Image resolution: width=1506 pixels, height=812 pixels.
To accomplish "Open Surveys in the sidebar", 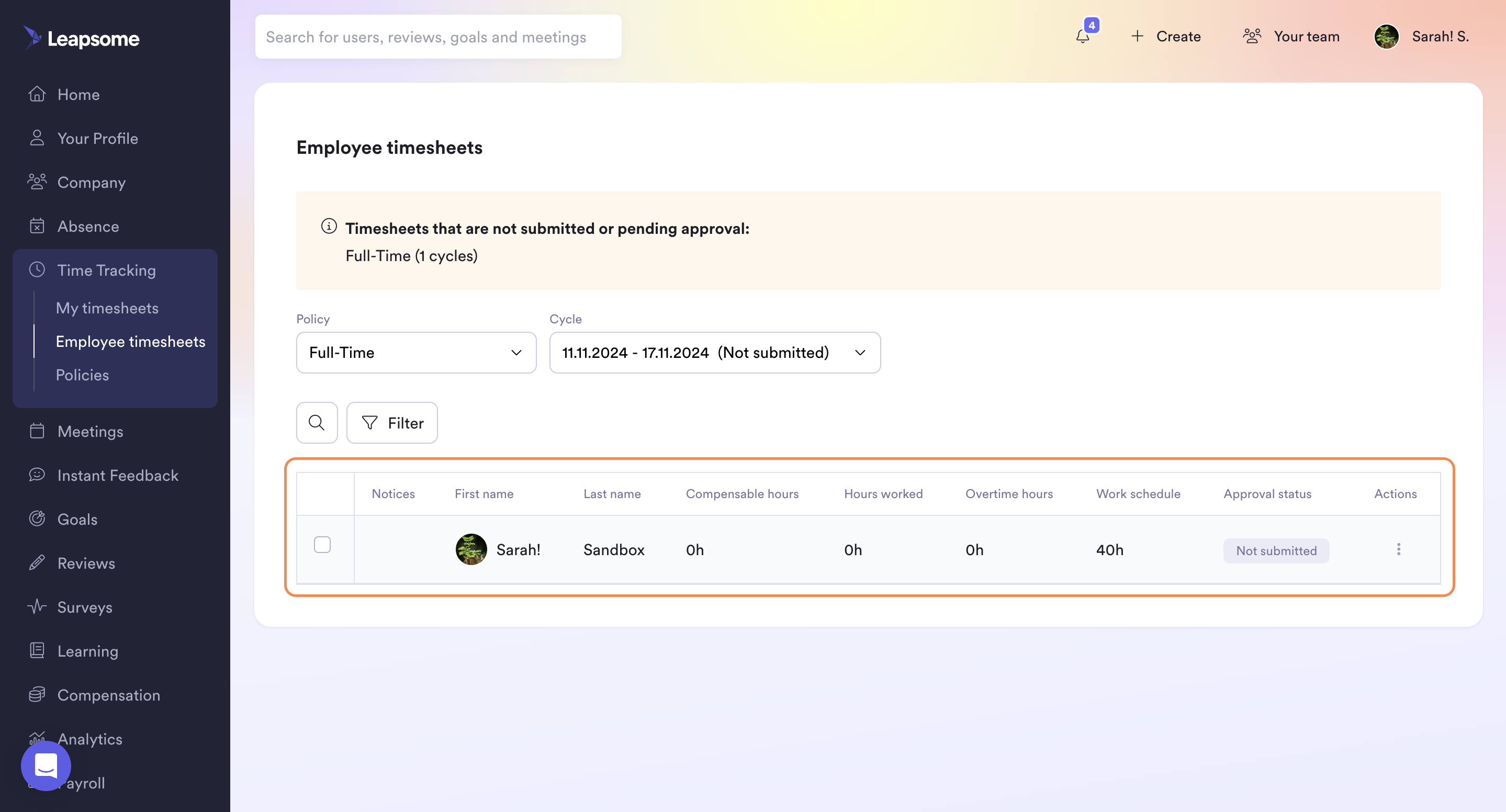I will 85,607.
